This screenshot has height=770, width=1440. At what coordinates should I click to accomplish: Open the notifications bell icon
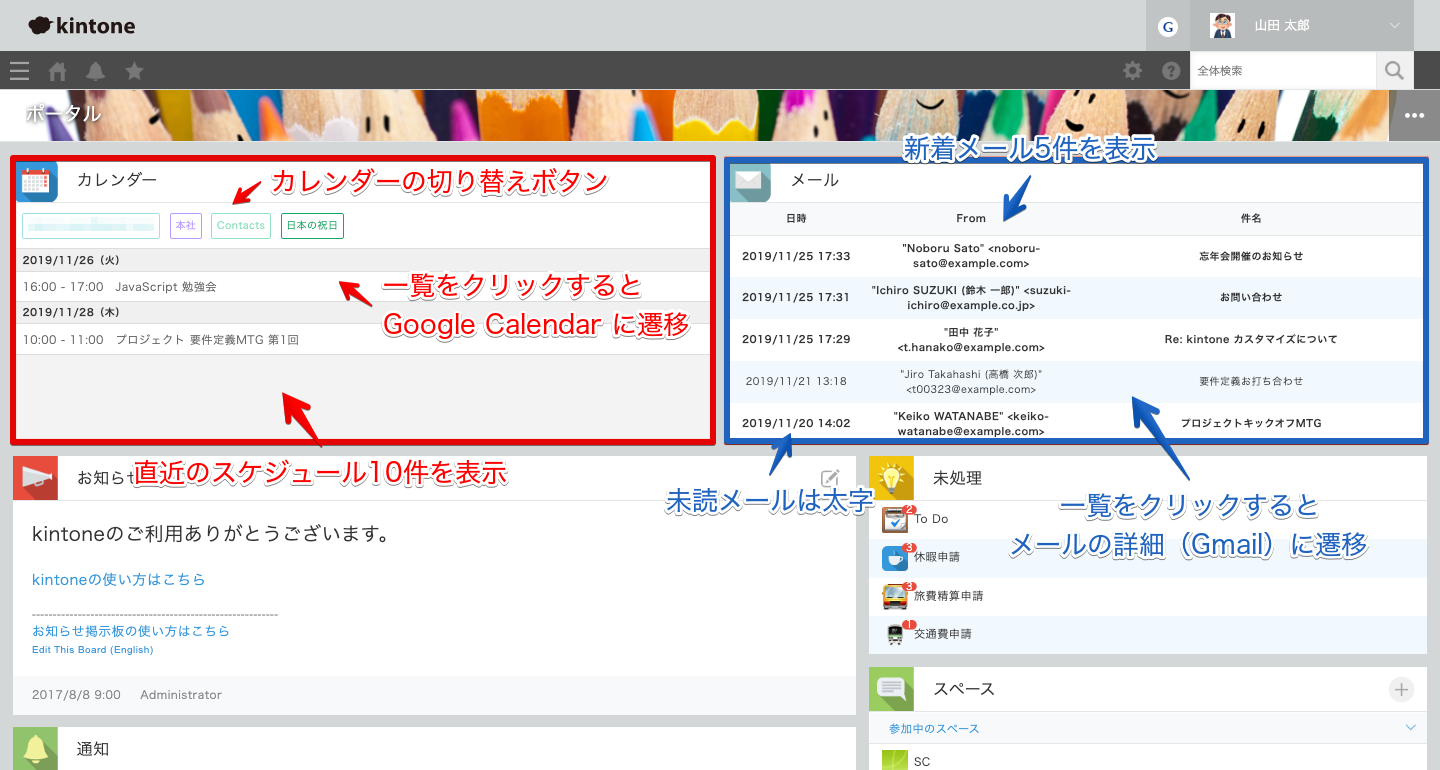95,71
